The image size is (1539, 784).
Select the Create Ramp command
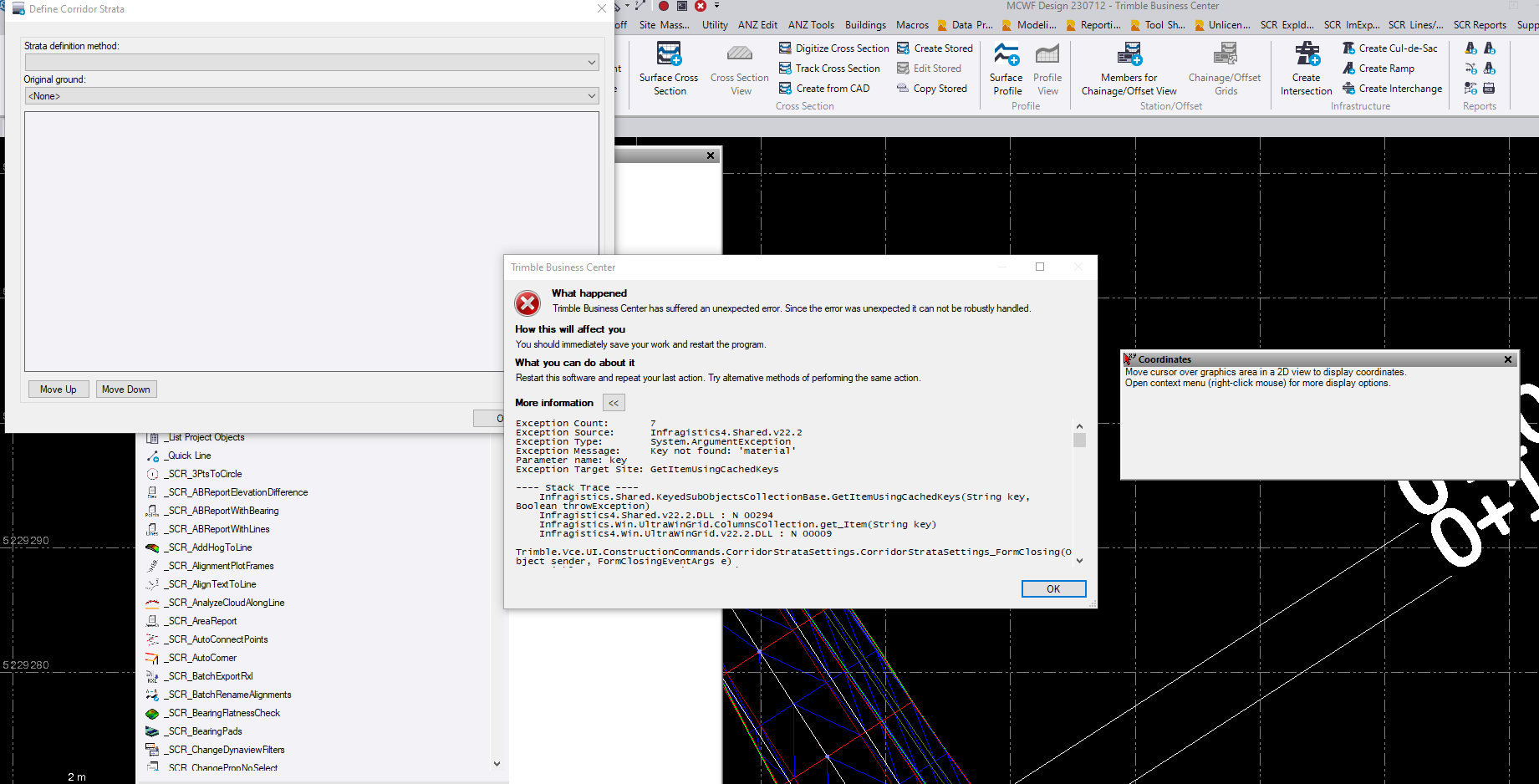(x=1378, y=69)
